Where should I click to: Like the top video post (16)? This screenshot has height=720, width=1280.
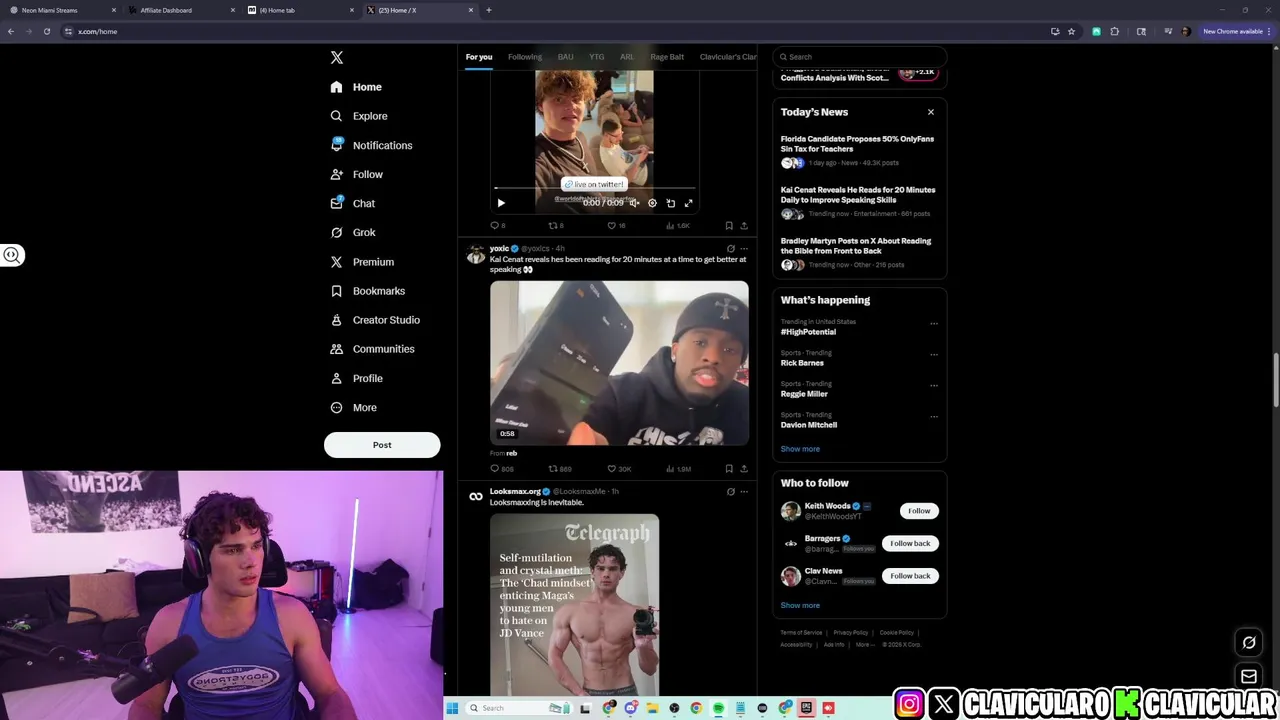616,226
